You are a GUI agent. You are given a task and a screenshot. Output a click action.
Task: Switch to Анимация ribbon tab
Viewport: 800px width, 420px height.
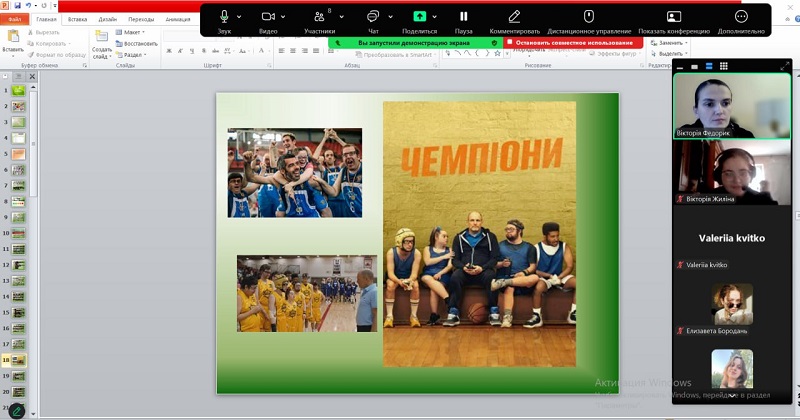(x=178, y=19)
